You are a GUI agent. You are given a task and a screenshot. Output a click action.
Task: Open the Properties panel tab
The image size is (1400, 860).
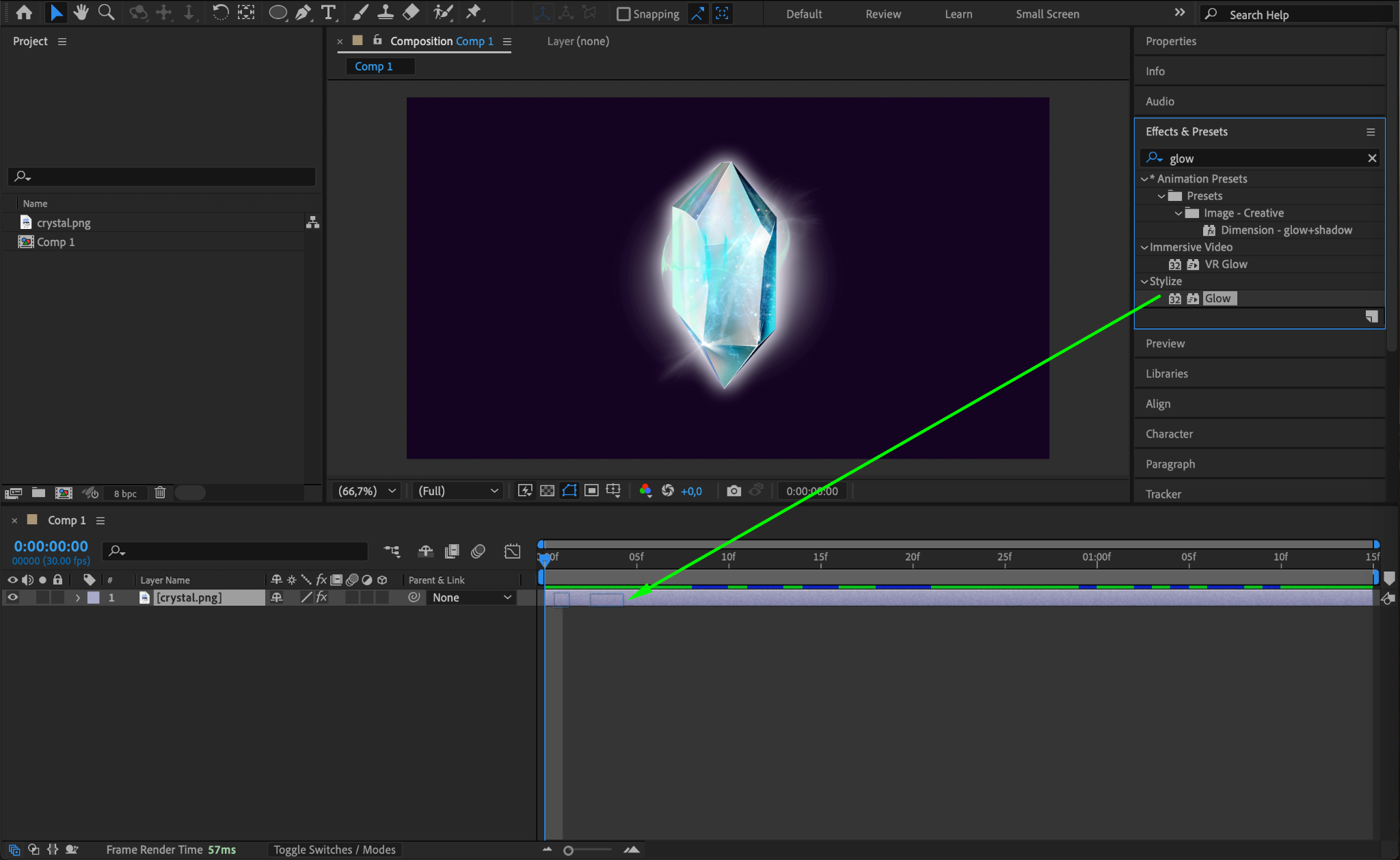1170,41
